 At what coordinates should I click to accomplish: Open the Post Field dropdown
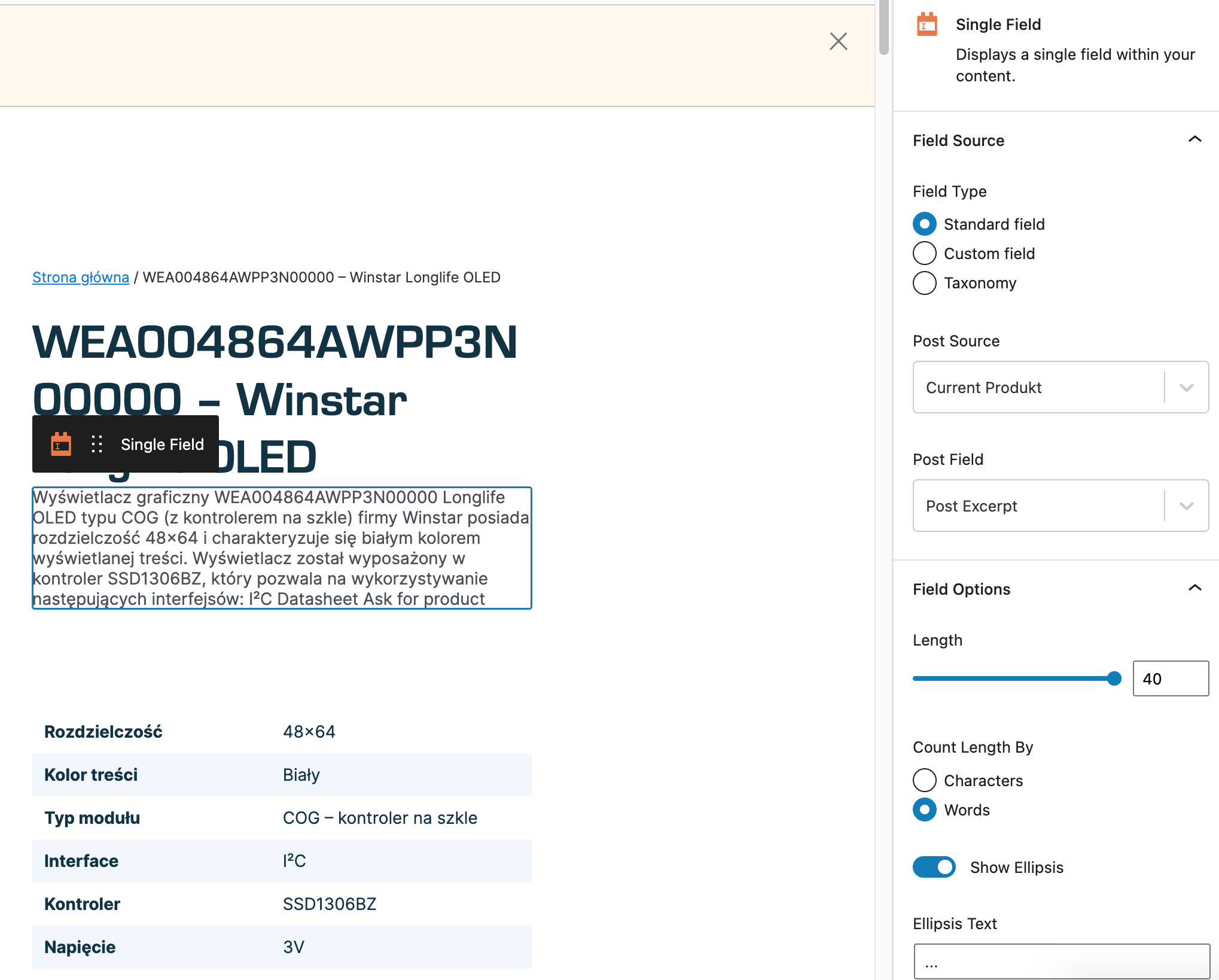coord(1060,506)
